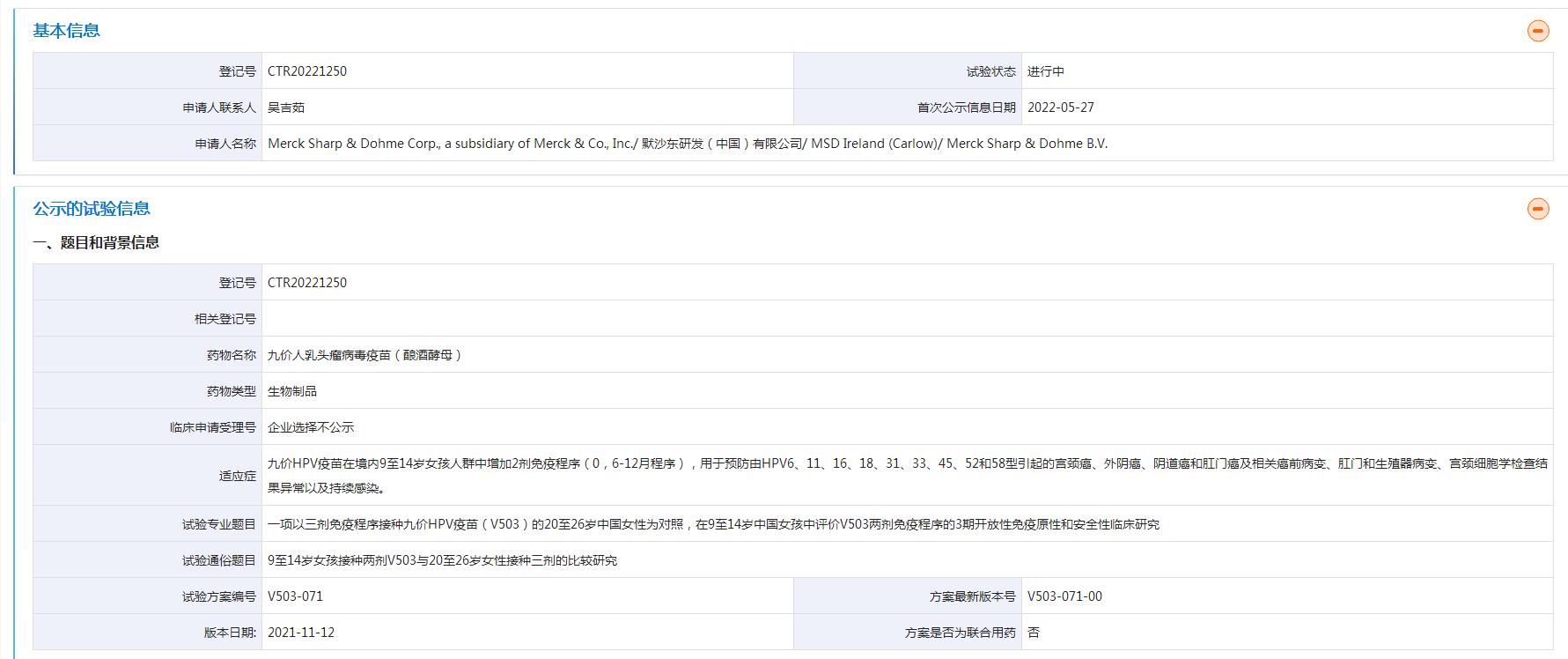Select protocol number V503-071

[x=295, y=596]
